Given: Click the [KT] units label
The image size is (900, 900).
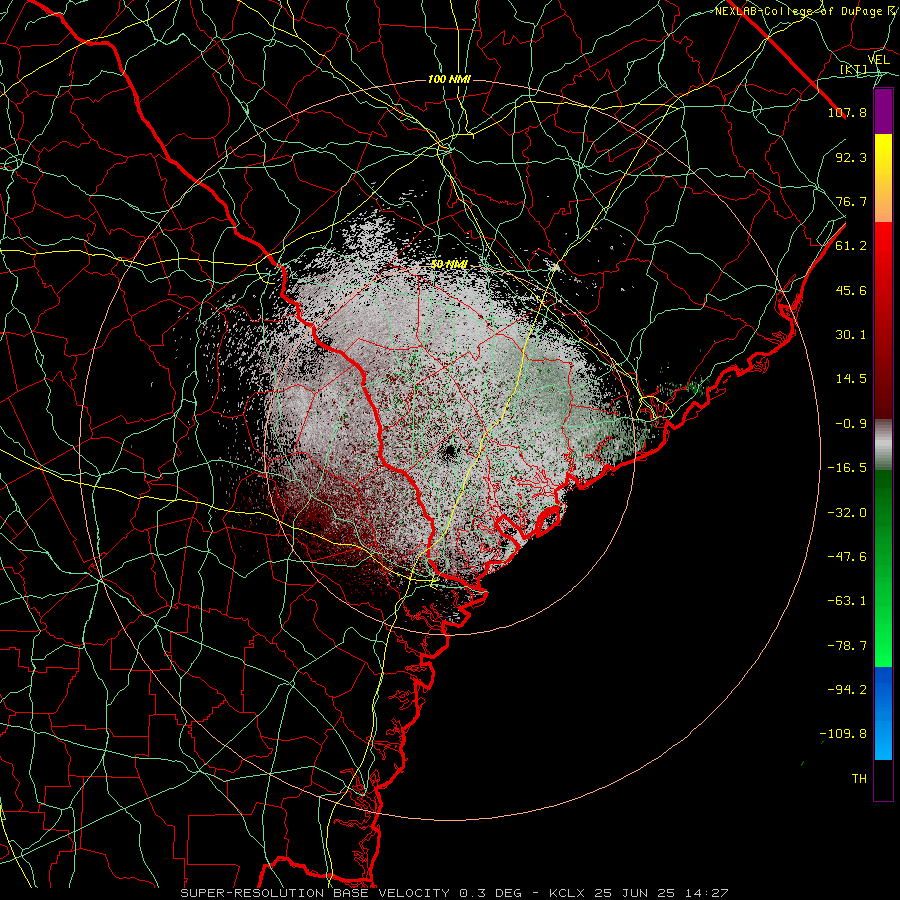Looking at the screenshot, I should [x=854, y=69].
